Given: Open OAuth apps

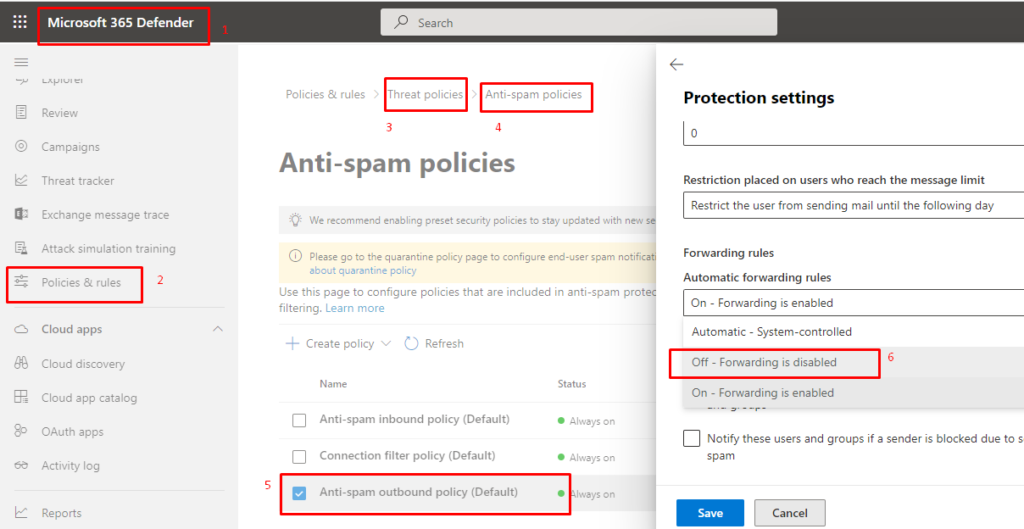Looking at the screenshot, I should (x=72, y=432).
